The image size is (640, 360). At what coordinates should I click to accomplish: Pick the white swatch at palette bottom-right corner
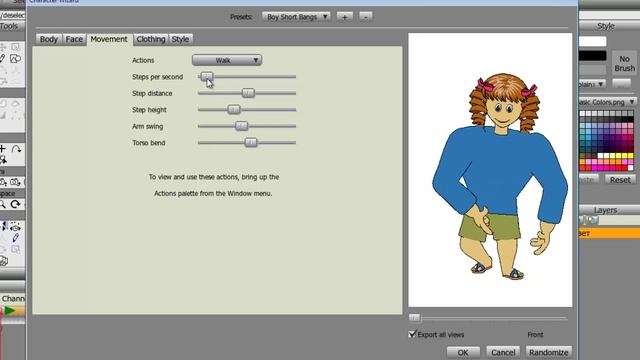coord(631,167)
